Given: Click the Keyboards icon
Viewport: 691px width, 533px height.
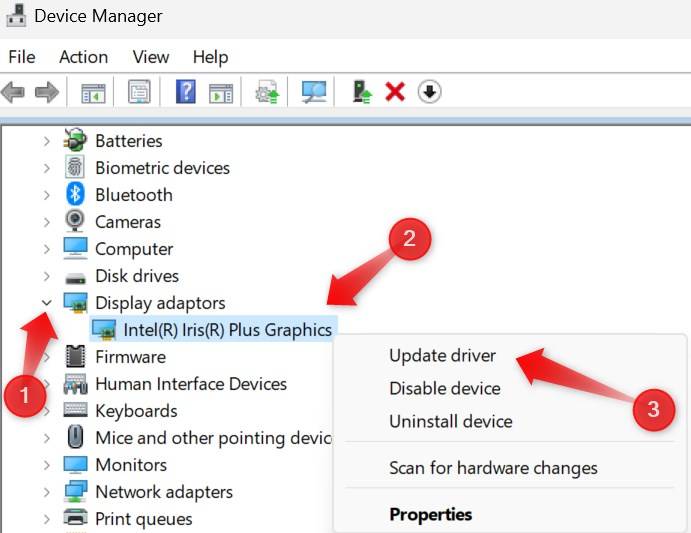Looking at the screenshot, I should click(x=75, y=410).
